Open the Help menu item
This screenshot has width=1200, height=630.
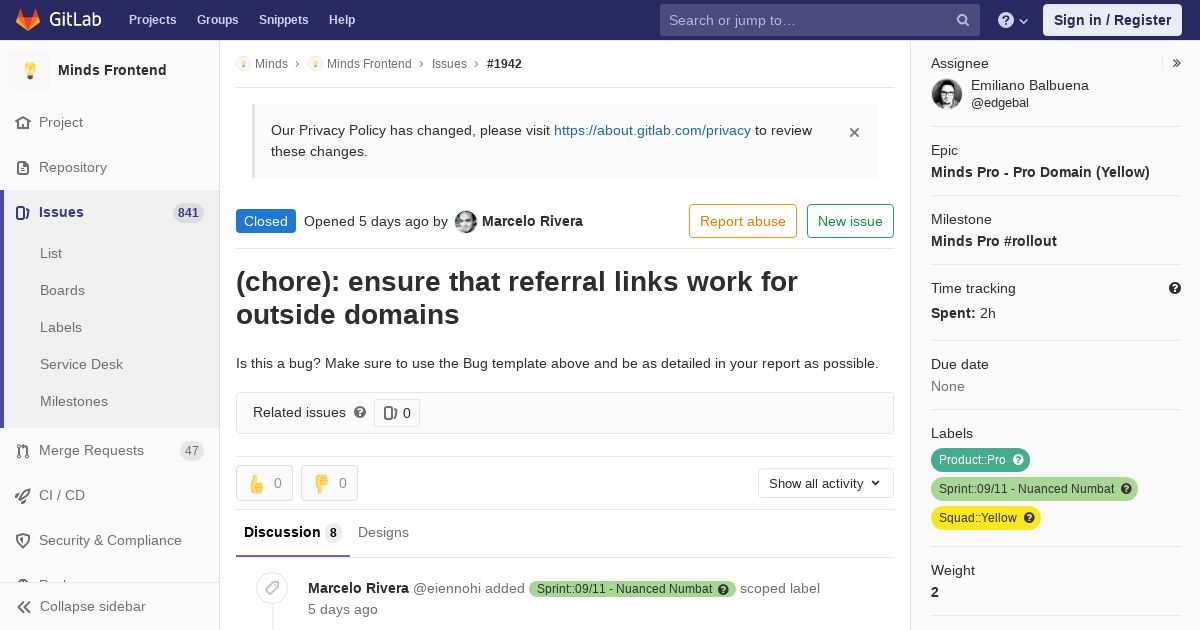pos(342,20)
